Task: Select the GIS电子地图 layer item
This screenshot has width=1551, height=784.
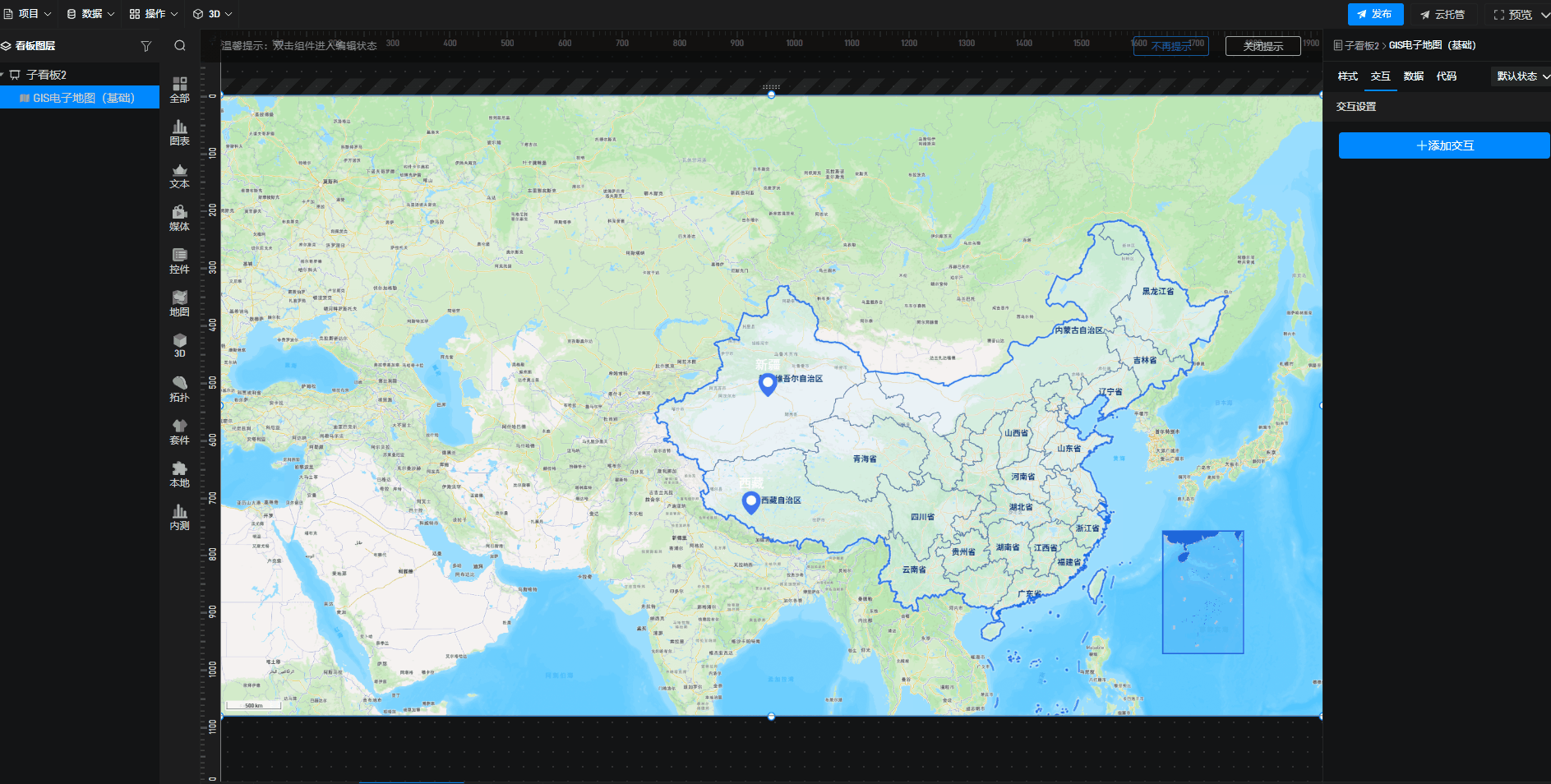Action: click(x=83, y=98)
